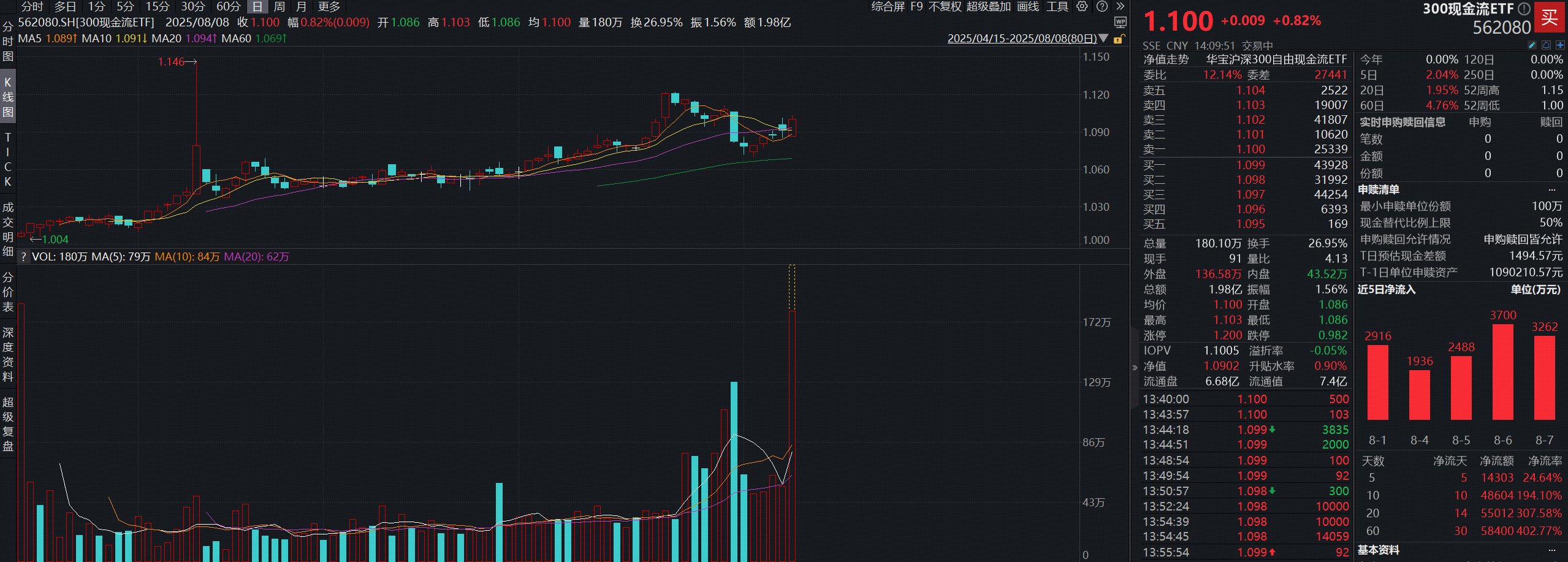Click the WP monitor icon
The width and height of the screenshot is (1568, 562).
(x=1121, y=23)
